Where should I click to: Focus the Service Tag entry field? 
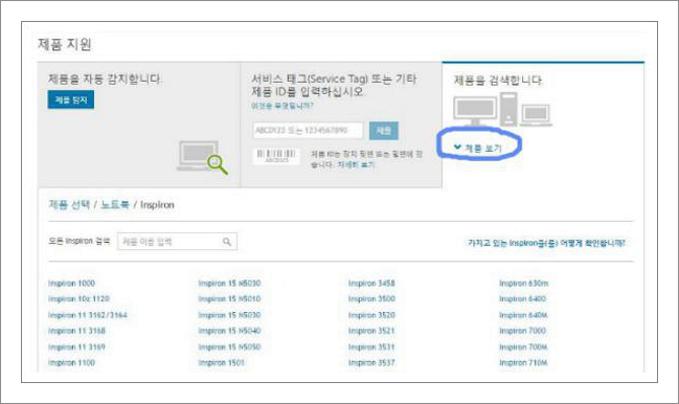(x=308, y=130)
